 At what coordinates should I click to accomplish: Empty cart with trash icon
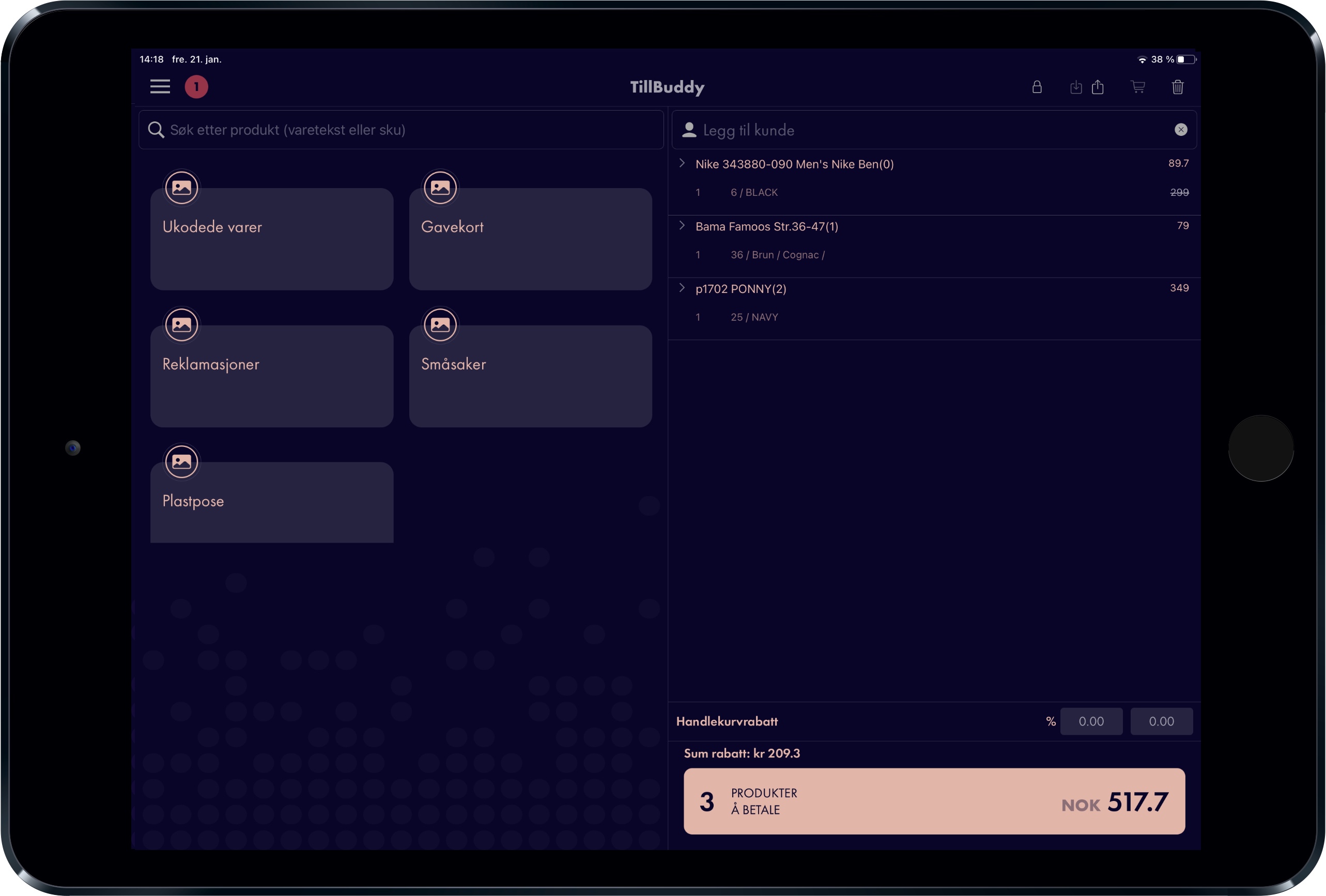tap(1178, 87)
